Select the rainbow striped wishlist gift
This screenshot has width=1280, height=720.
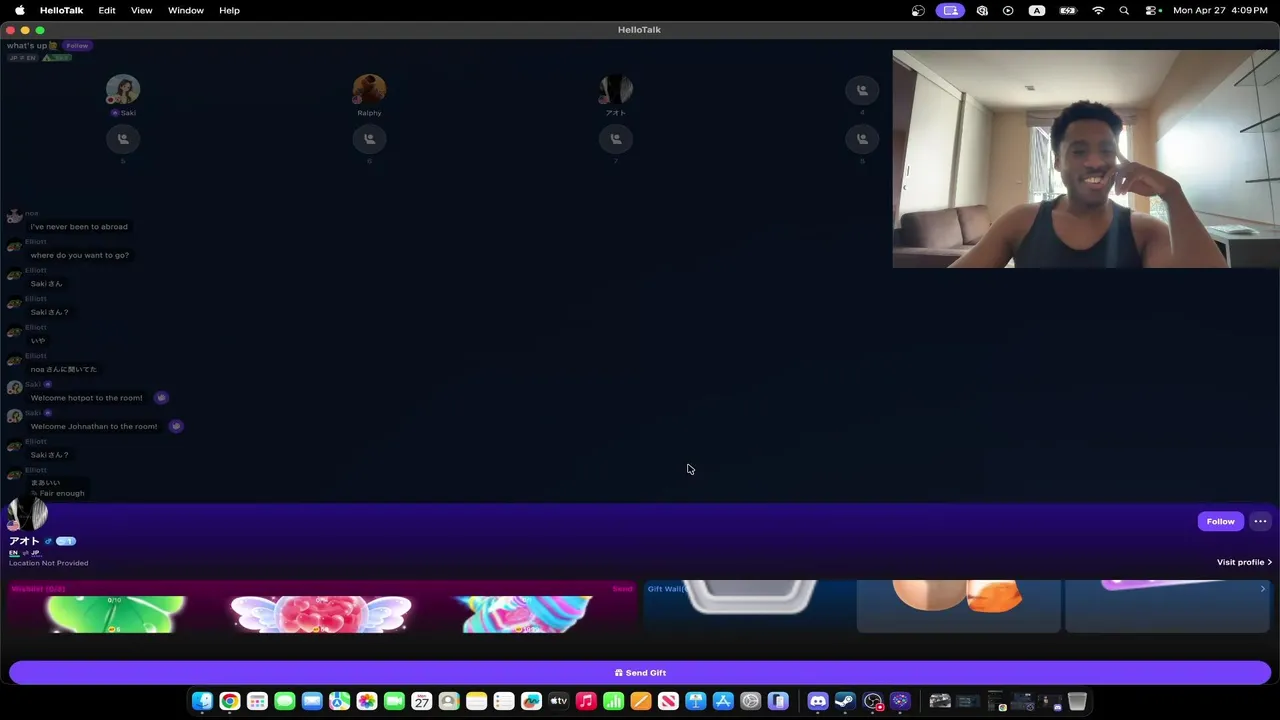(525, 614)
